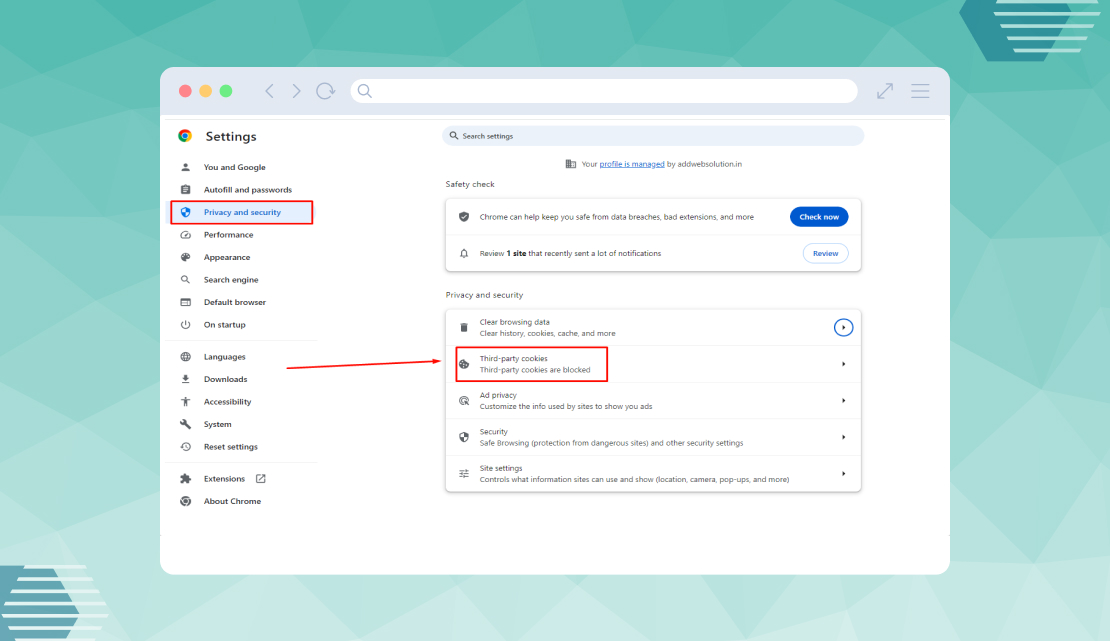Open Extensions via its external-link icon
This screenshot has height=641, width=1110.
(260, 478)
